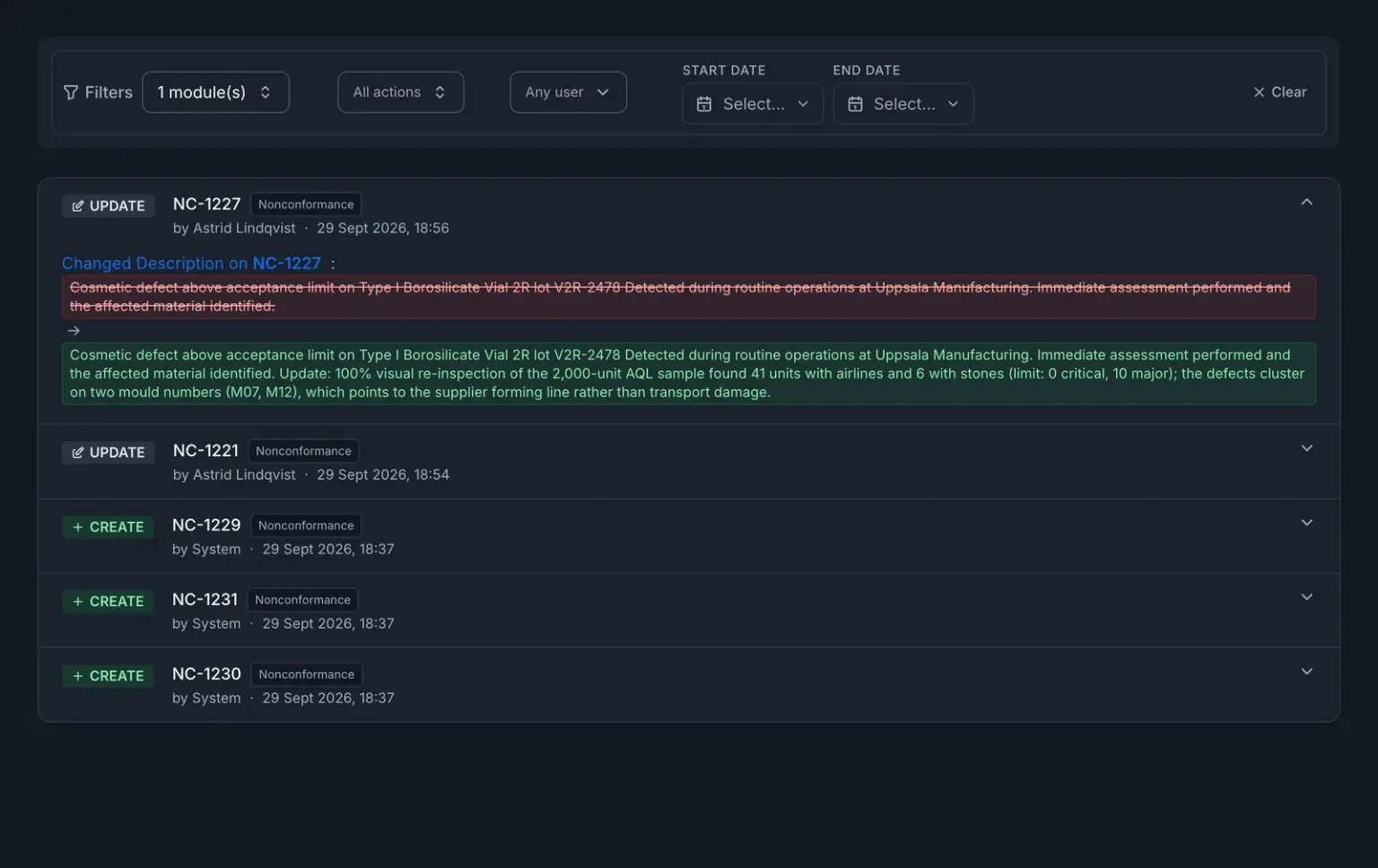Click the UPDATE badge for NC-1221
The image size is (1378, 868).
[x=109, y=453]
